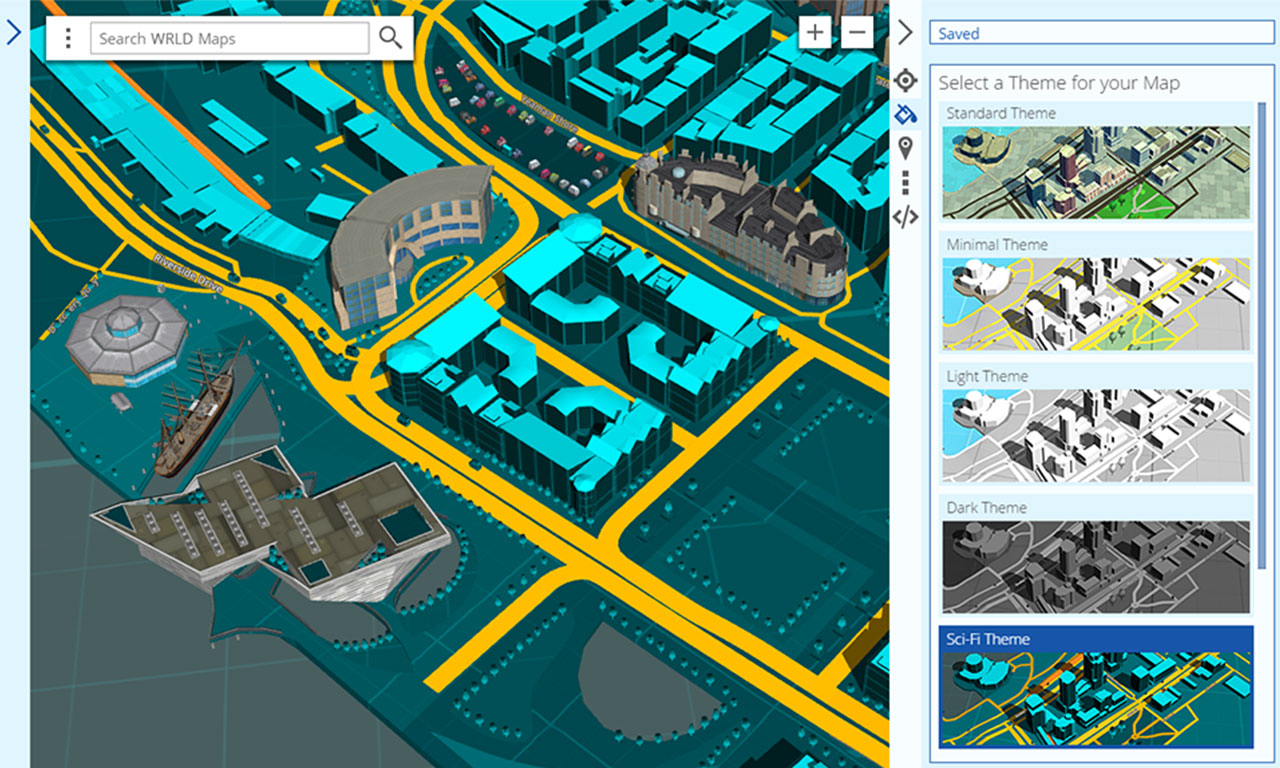Open the embed code tool
Image resolution: width=1280 pixels, height=768 pixels.
click(905, 216)
